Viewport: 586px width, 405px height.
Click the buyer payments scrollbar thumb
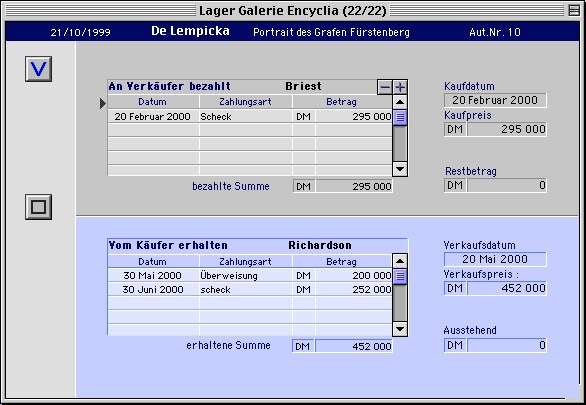click(400, 277)
